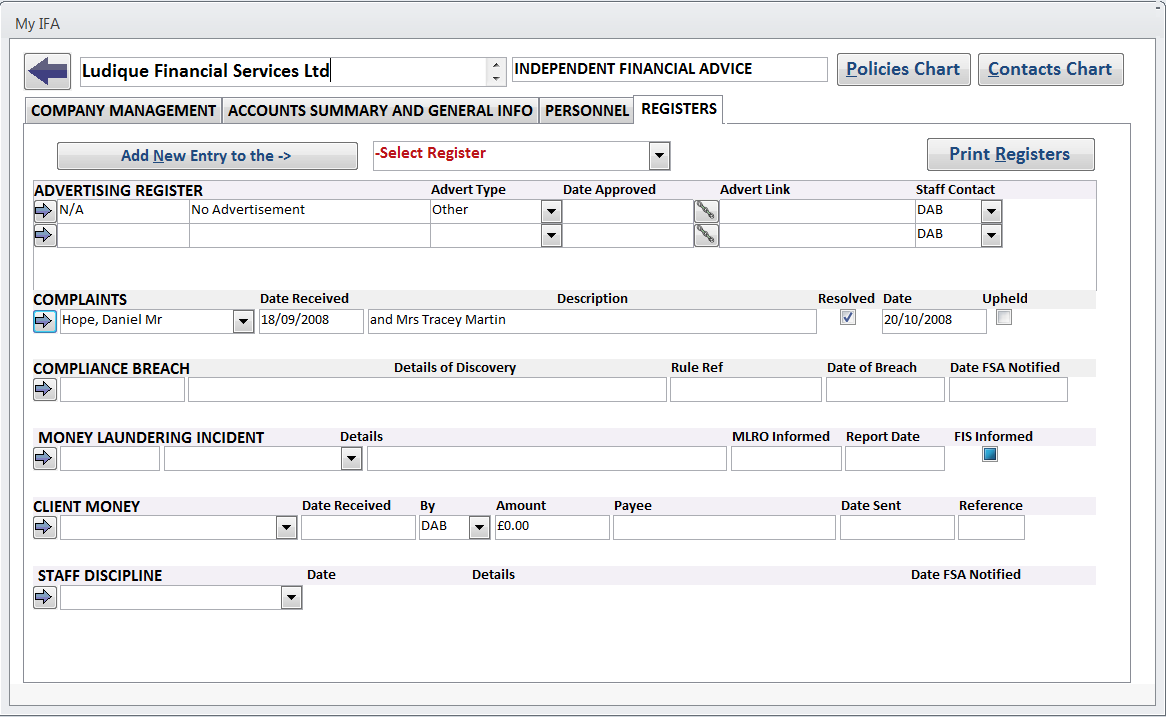Toggle the FIS Informed checkbox
The image size is (1166, 717).
[x=990, y=454]
